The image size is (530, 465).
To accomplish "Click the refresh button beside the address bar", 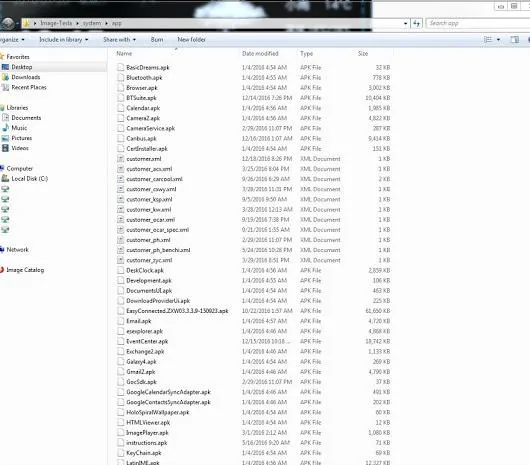I will click(x=416, y=23).
